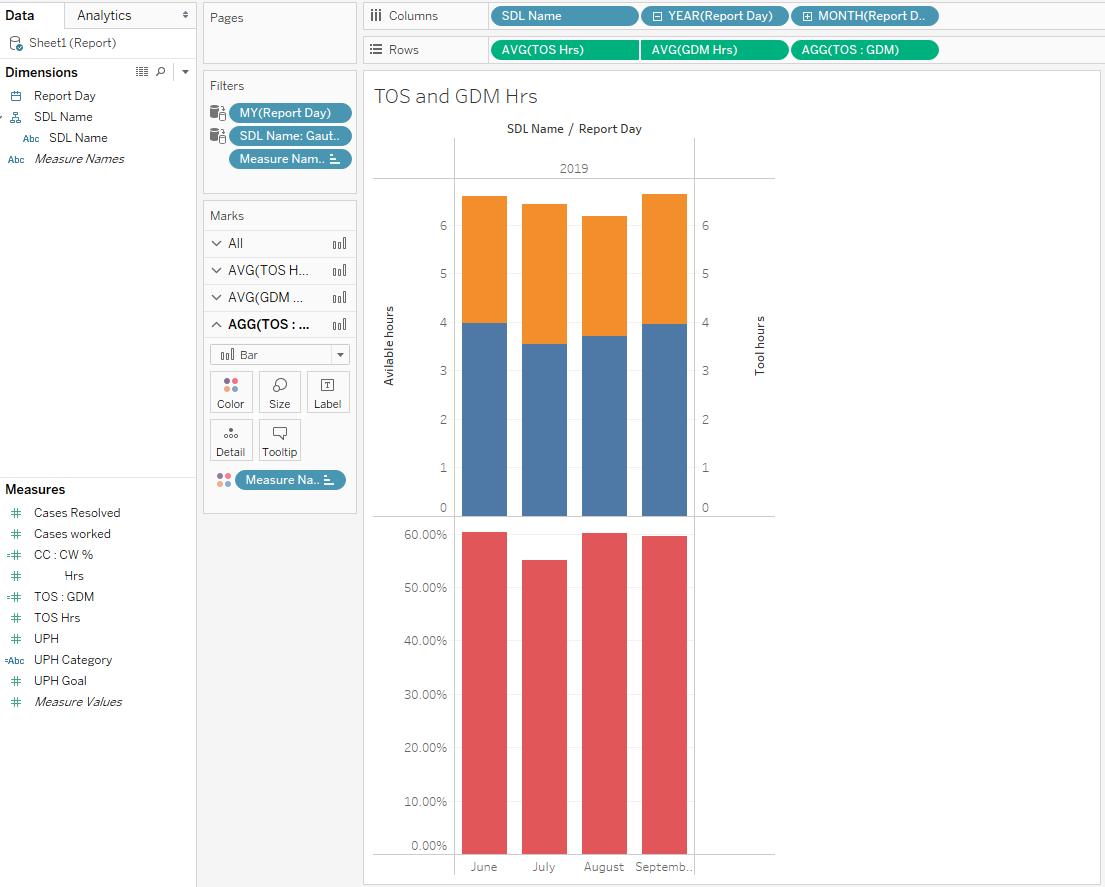Click the context filter icon beside MY(Report Day)
This screenshot has height=887, width=1105.
[x=217, y=113]
